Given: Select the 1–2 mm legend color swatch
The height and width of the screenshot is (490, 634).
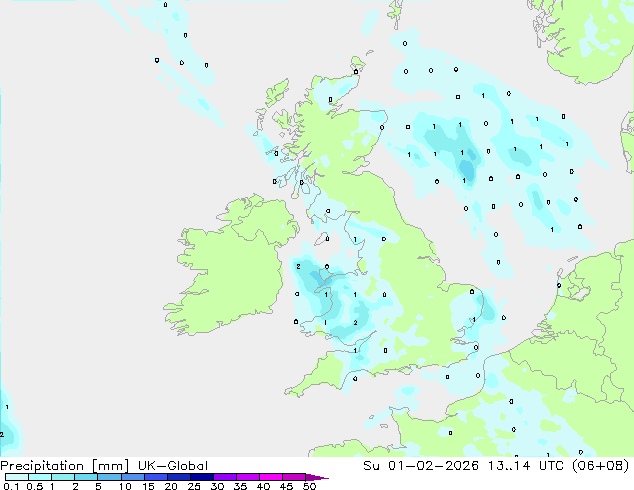Looking at the screenshot, I should coord(63,477).
